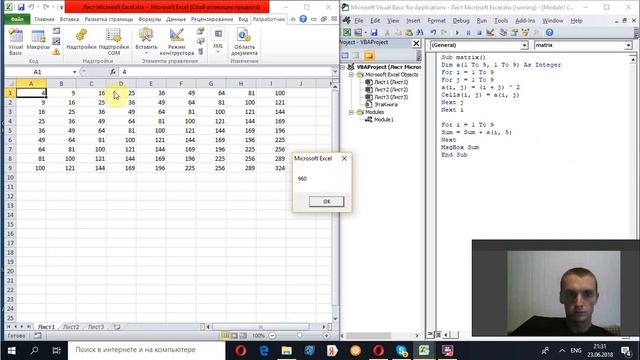This screenshot has height=360, width=640.
Task: Click the Макросы ribbon button
Action: [x=38, y=40]
